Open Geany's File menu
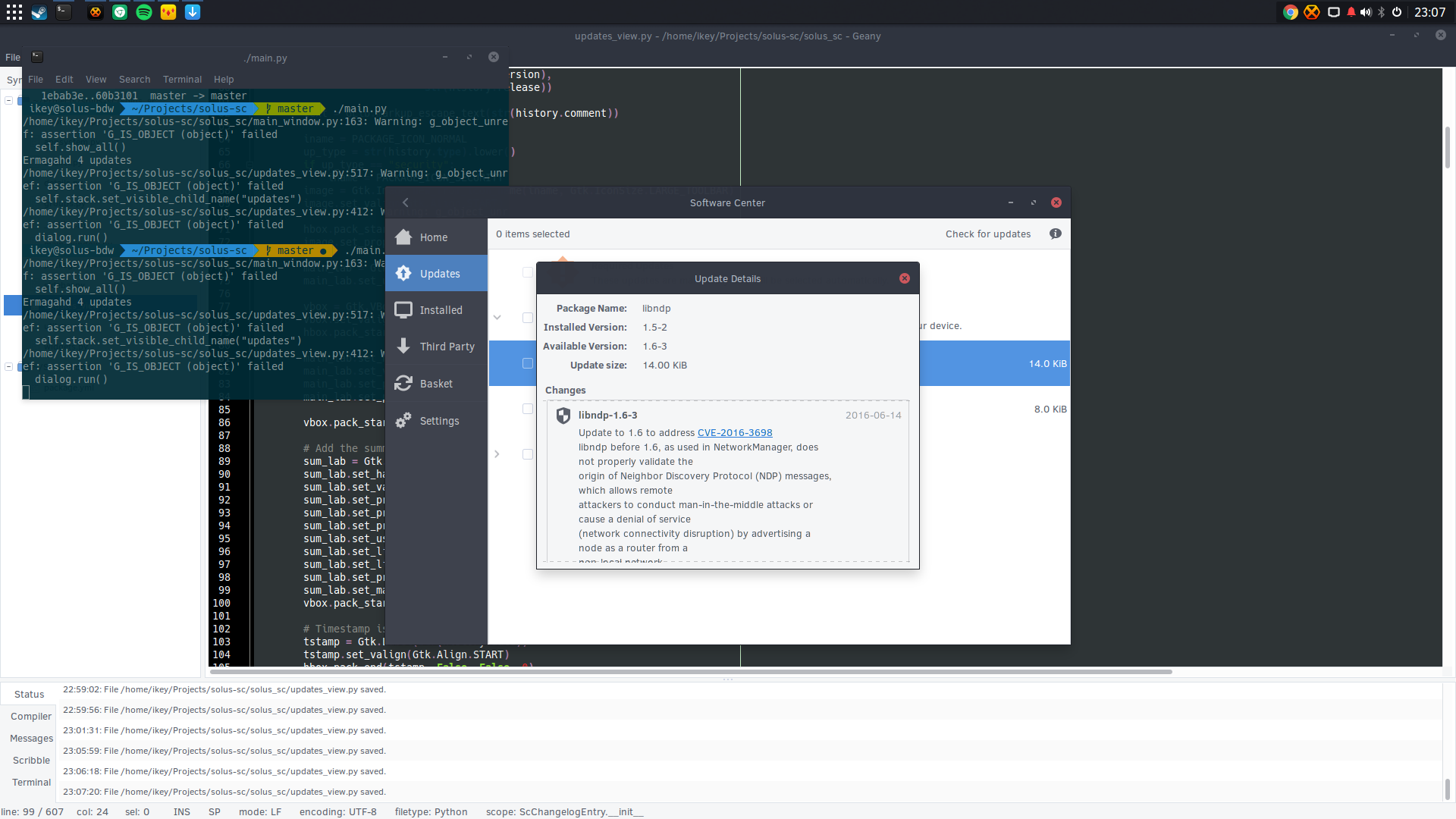This screenshot has height=819, width=1456. [x=13, y=57]
